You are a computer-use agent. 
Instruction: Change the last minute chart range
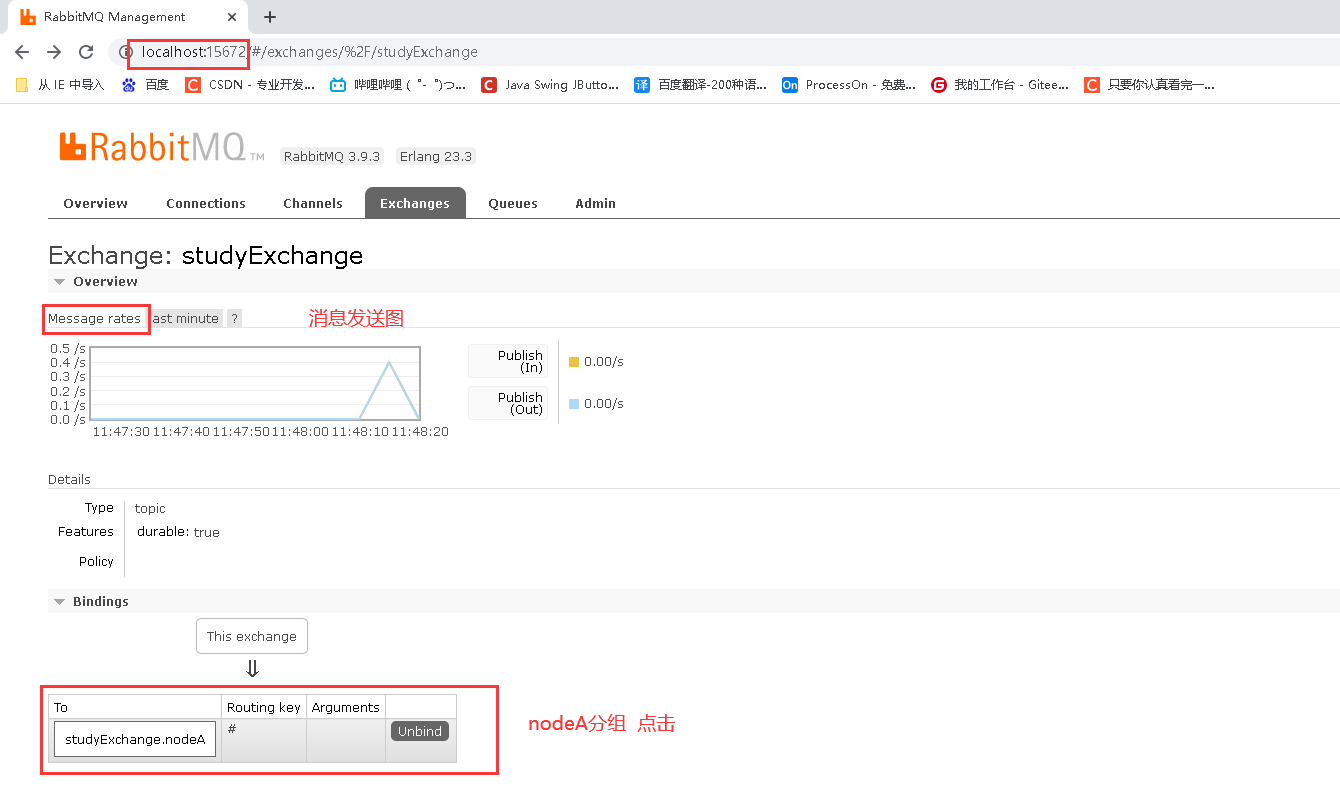pyautogui.click(x=186, y=318)
